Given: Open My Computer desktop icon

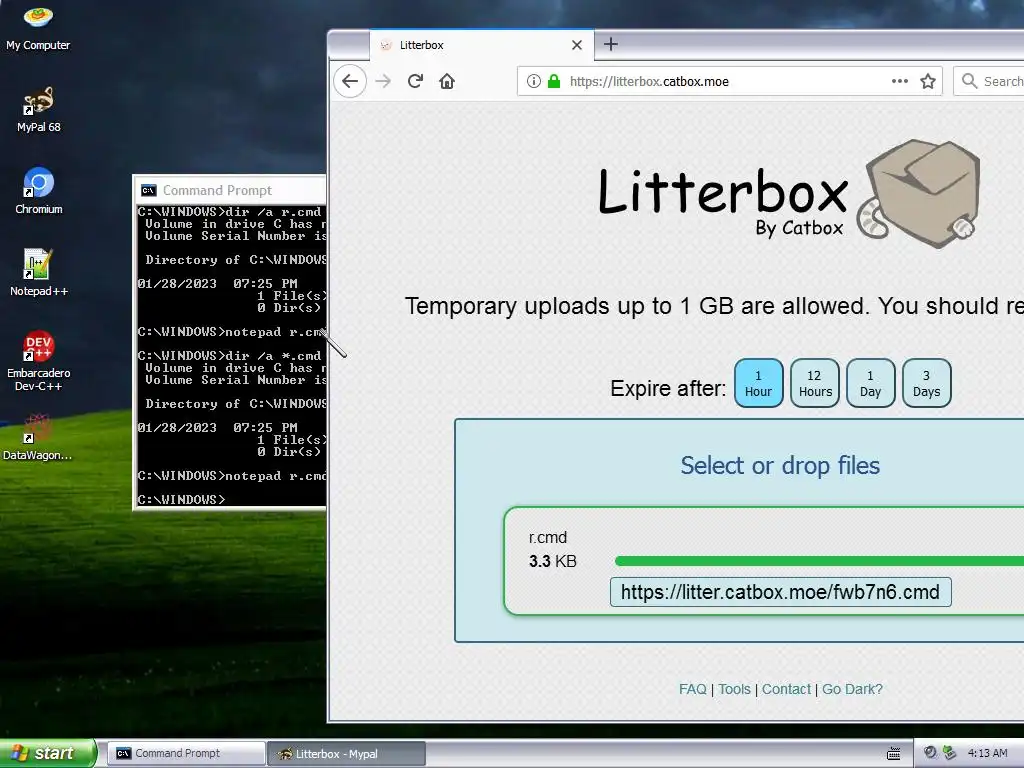Looking at the screenshot, I should pyautogui.click(x=38, y=26).
